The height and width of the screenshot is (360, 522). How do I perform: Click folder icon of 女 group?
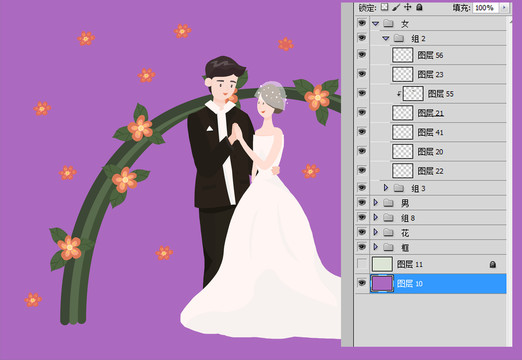click(388, 23)
